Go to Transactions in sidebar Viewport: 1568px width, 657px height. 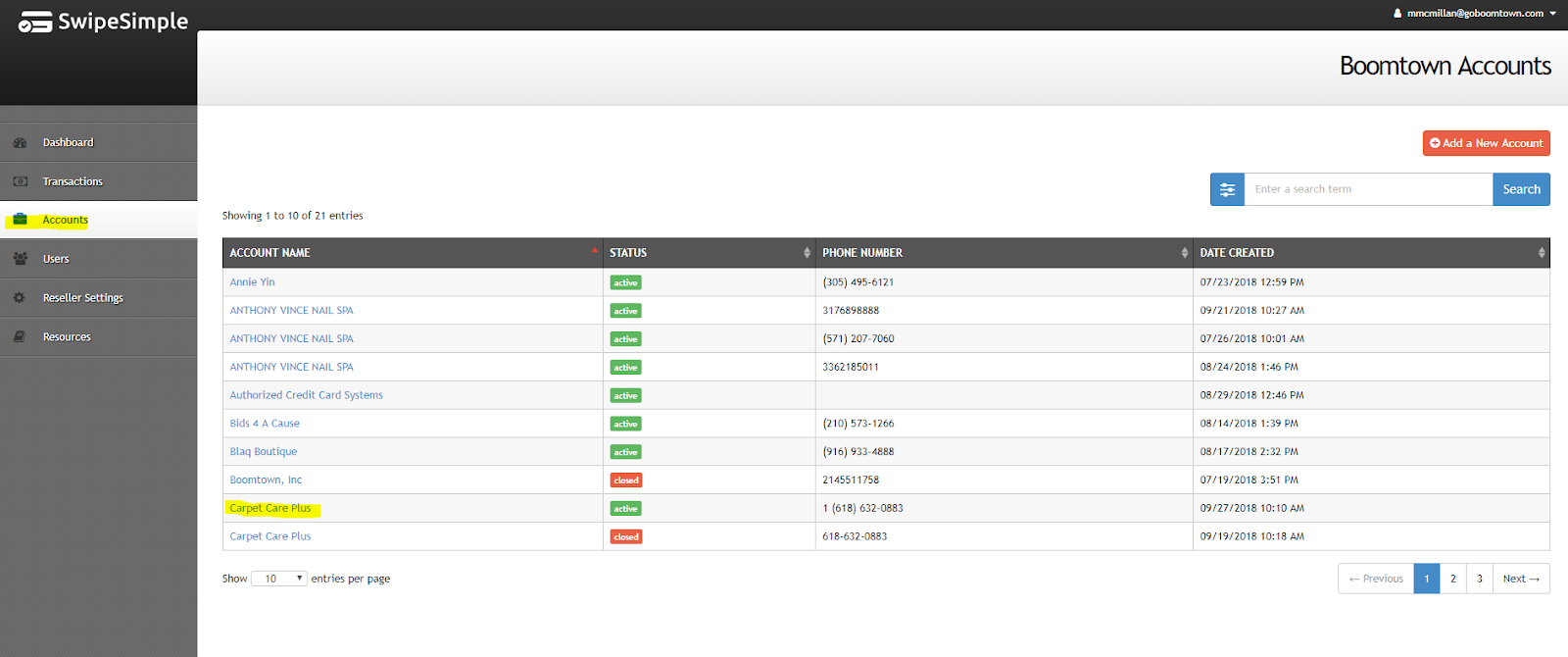tap(98, 181)
